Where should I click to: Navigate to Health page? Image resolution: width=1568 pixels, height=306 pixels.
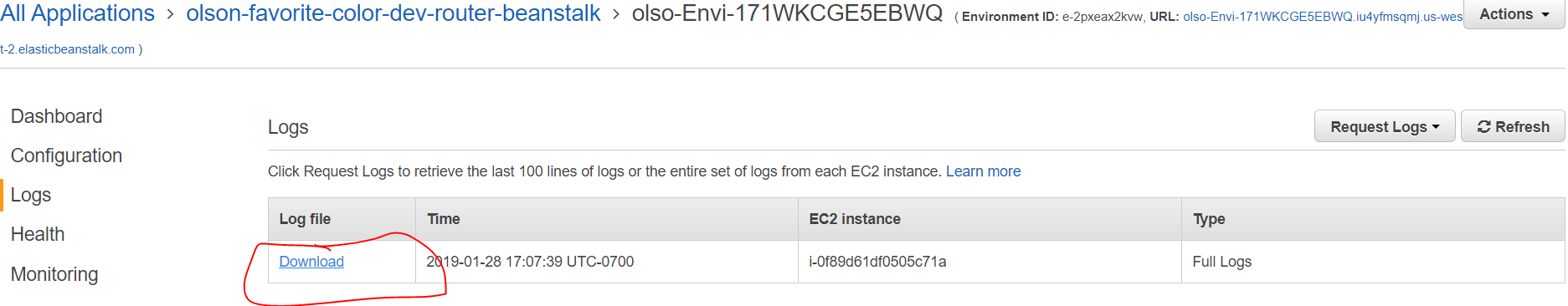[38, 234]
